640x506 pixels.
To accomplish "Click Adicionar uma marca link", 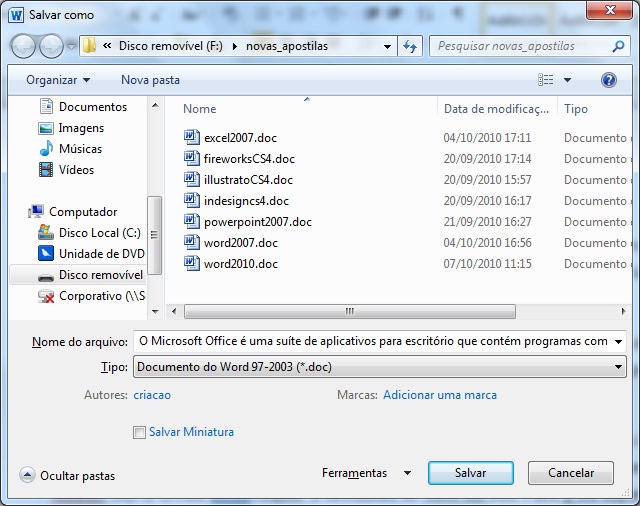I will 440,395.
